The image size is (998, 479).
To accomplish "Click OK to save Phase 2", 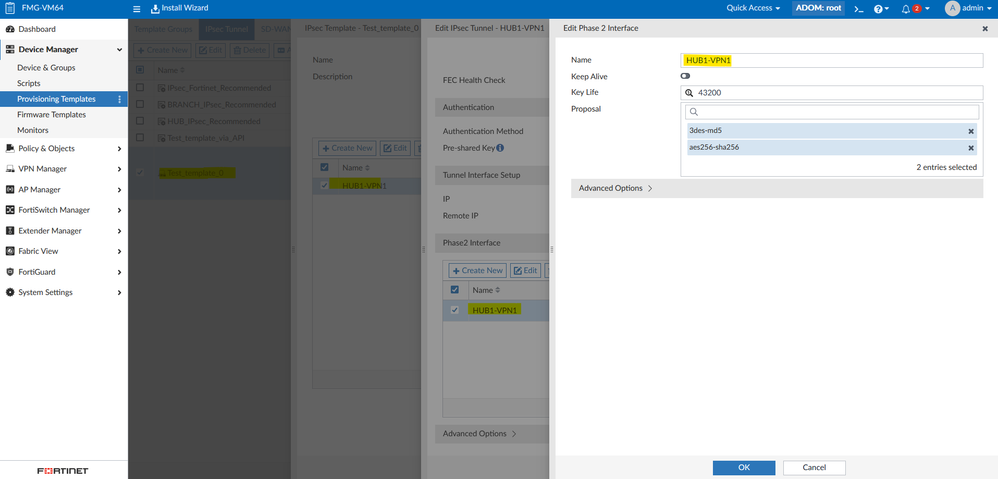I will click(744, 468).
